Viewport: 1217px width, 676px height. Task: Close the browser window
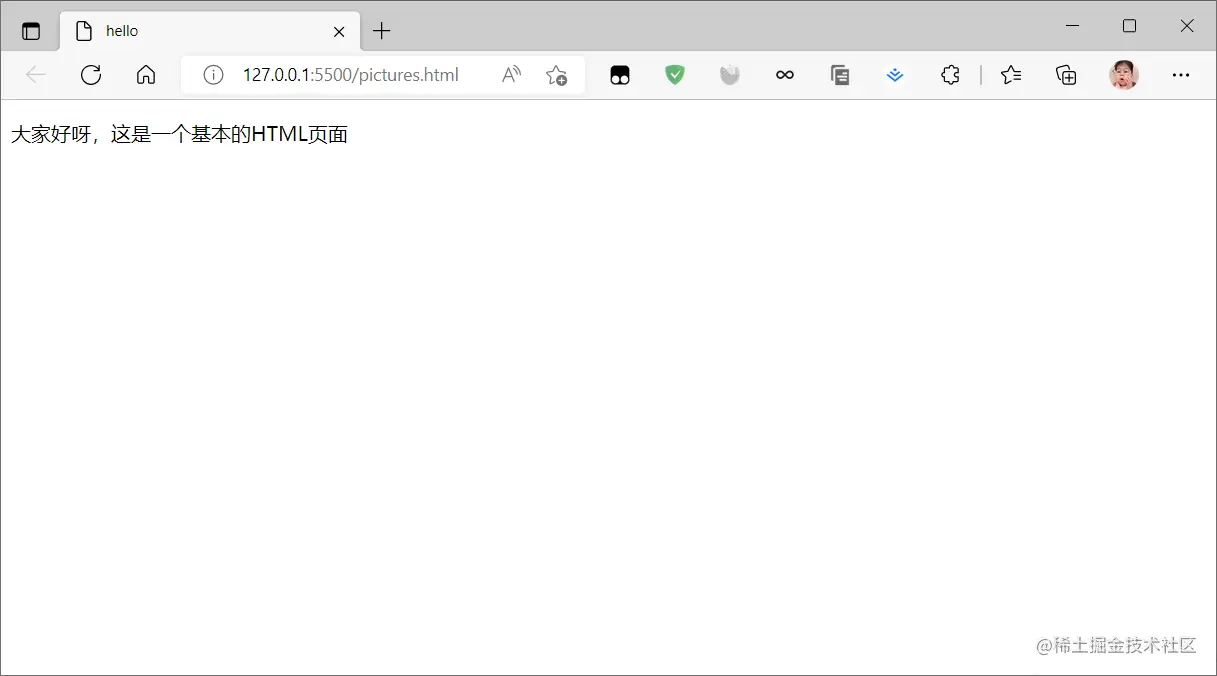(1187, 26)
